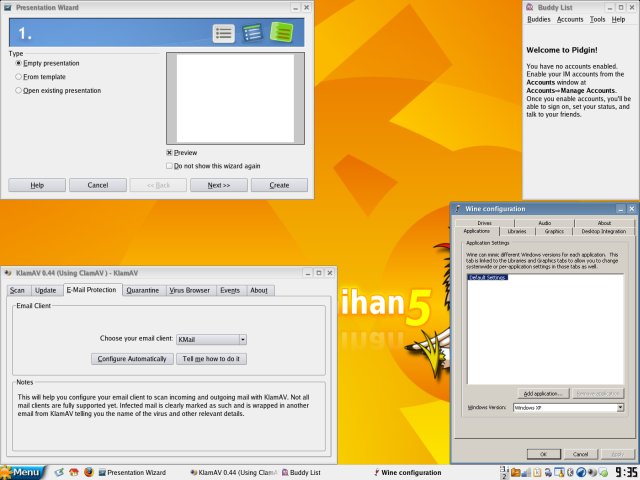Click the Help button in Presentation Wizard
This screenshot has width=640, height=480.
pos(37,185)
